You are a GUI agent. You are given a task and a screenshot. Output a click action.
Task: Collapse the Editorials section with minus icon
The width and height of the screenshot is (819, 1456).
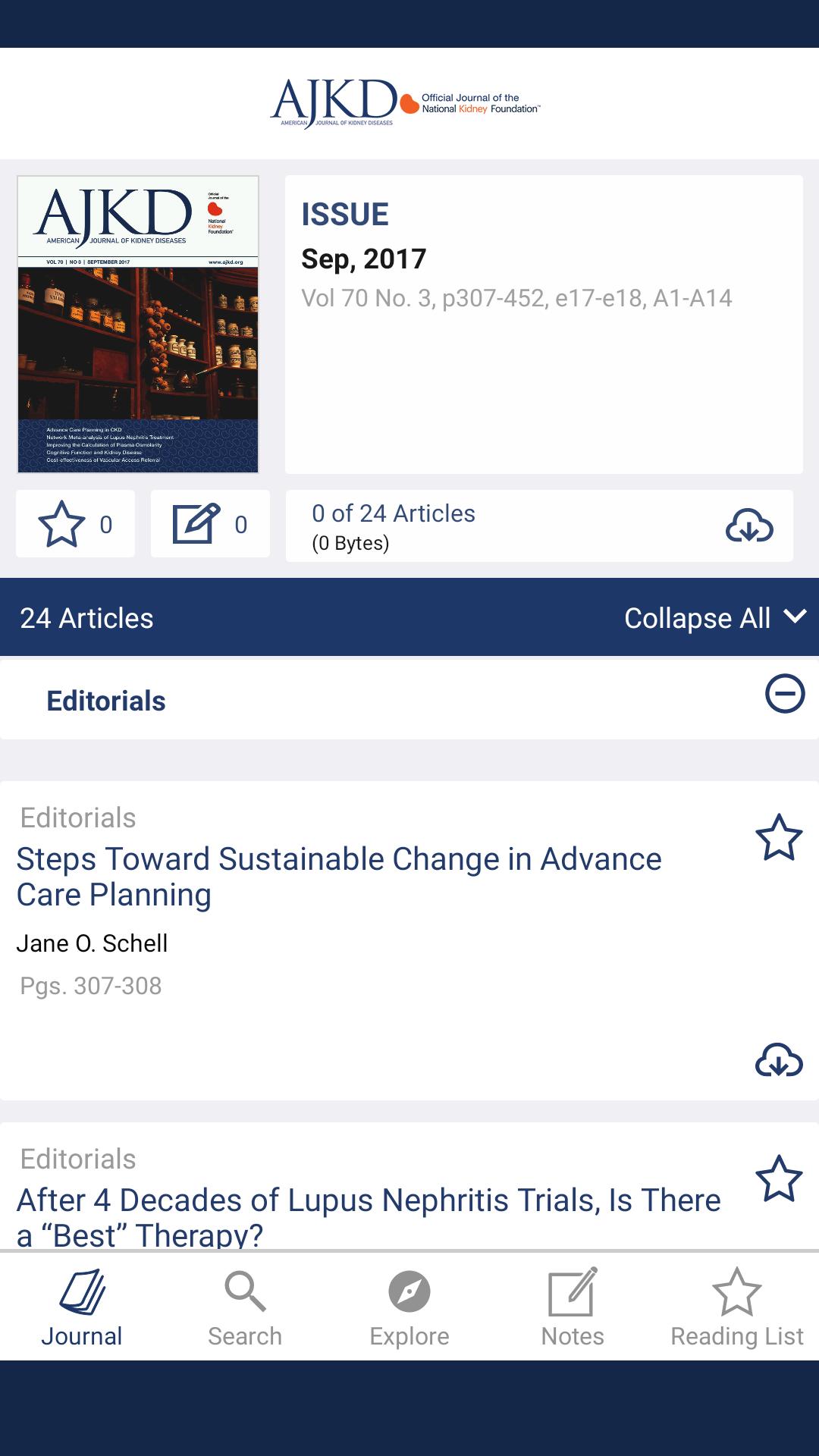coord(785,693)
